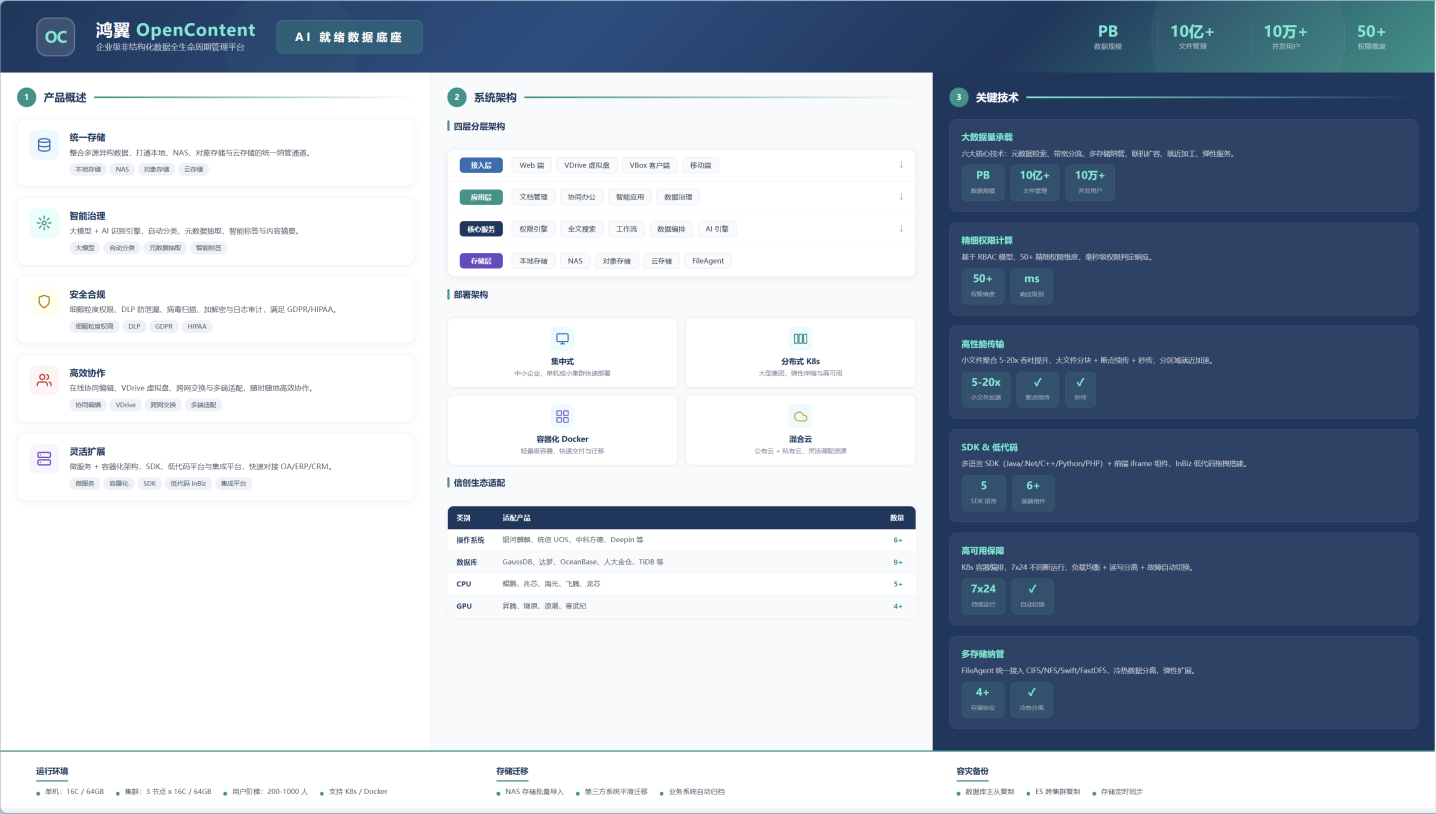Select the 容器化 Docker grid icon
This screenshot has width=1436, height=814.
[x=562, y=416]
